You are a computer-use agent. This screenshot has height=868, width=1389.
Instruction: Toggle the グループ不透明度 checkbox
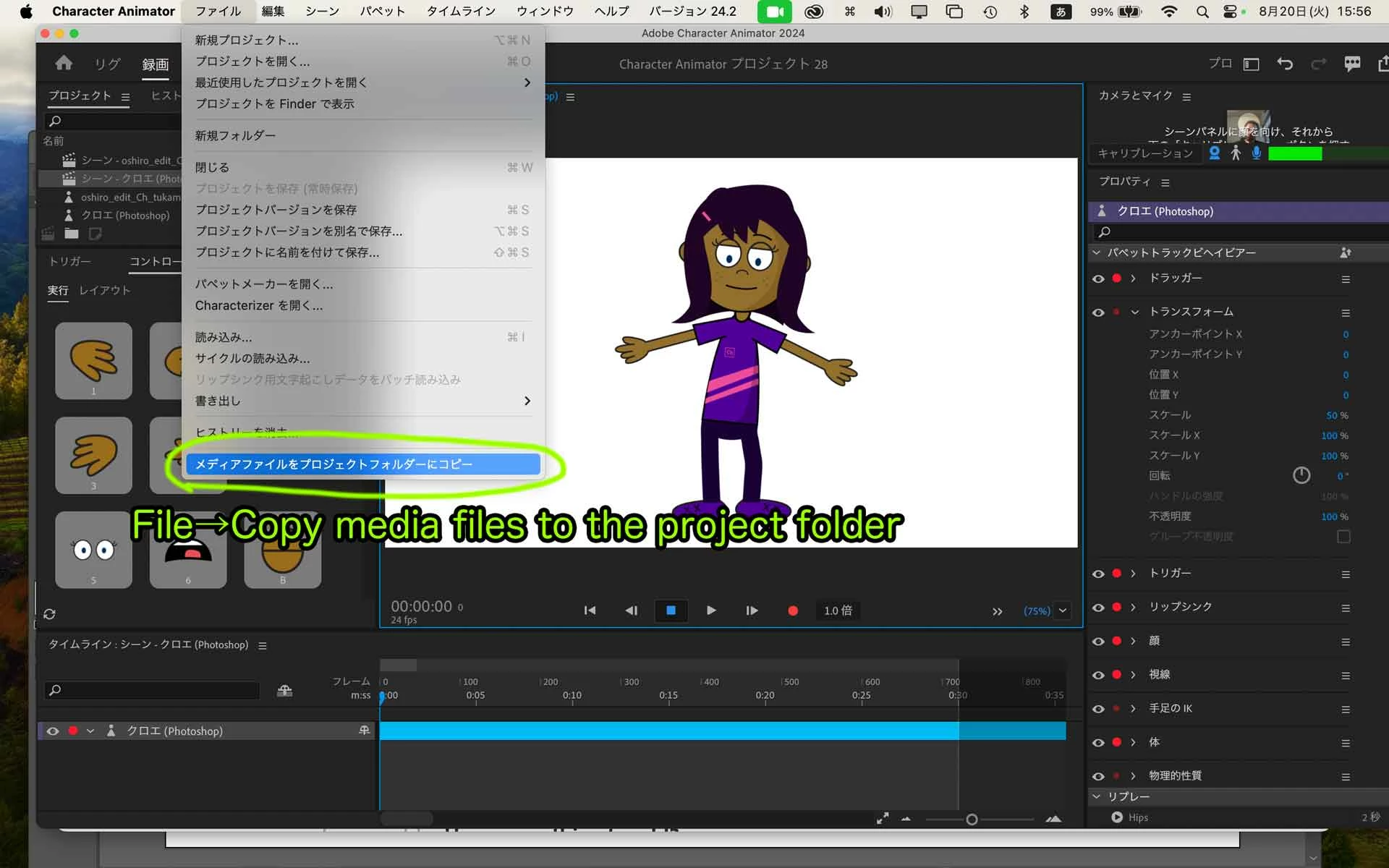(1343, 537)
